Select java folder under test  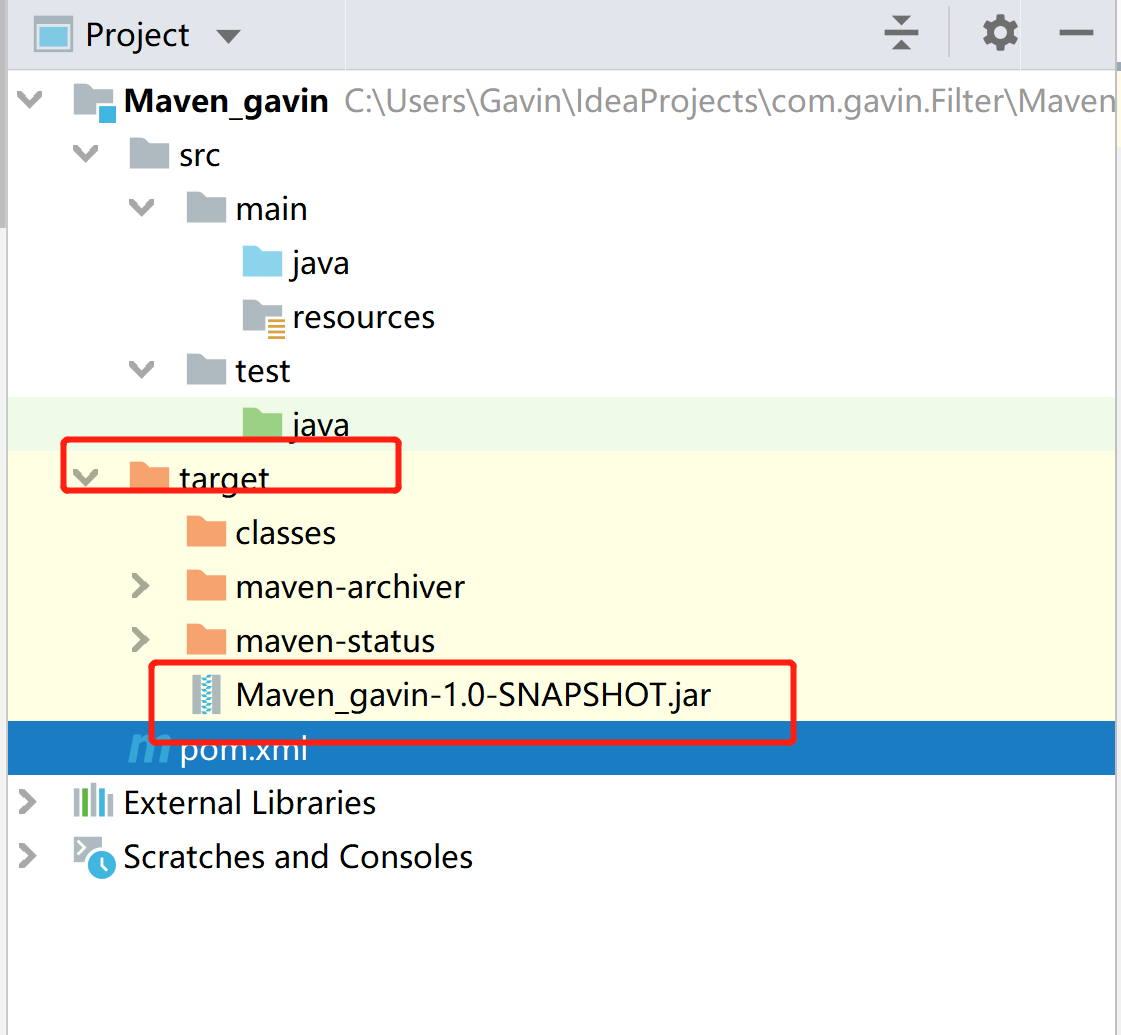coord(320,425)
